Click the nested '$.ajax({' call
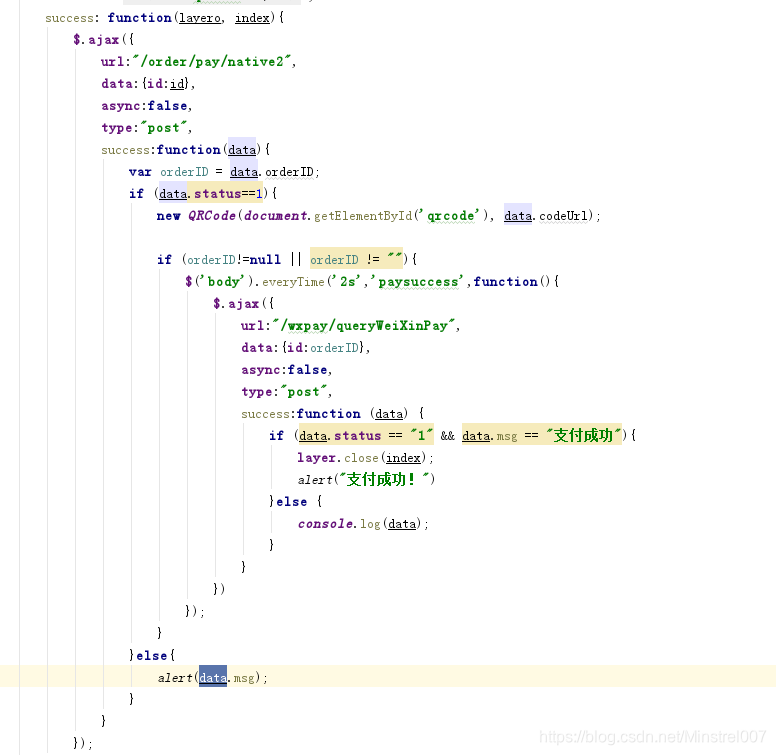This screenshot has height=755, width=776. point(243,304)
